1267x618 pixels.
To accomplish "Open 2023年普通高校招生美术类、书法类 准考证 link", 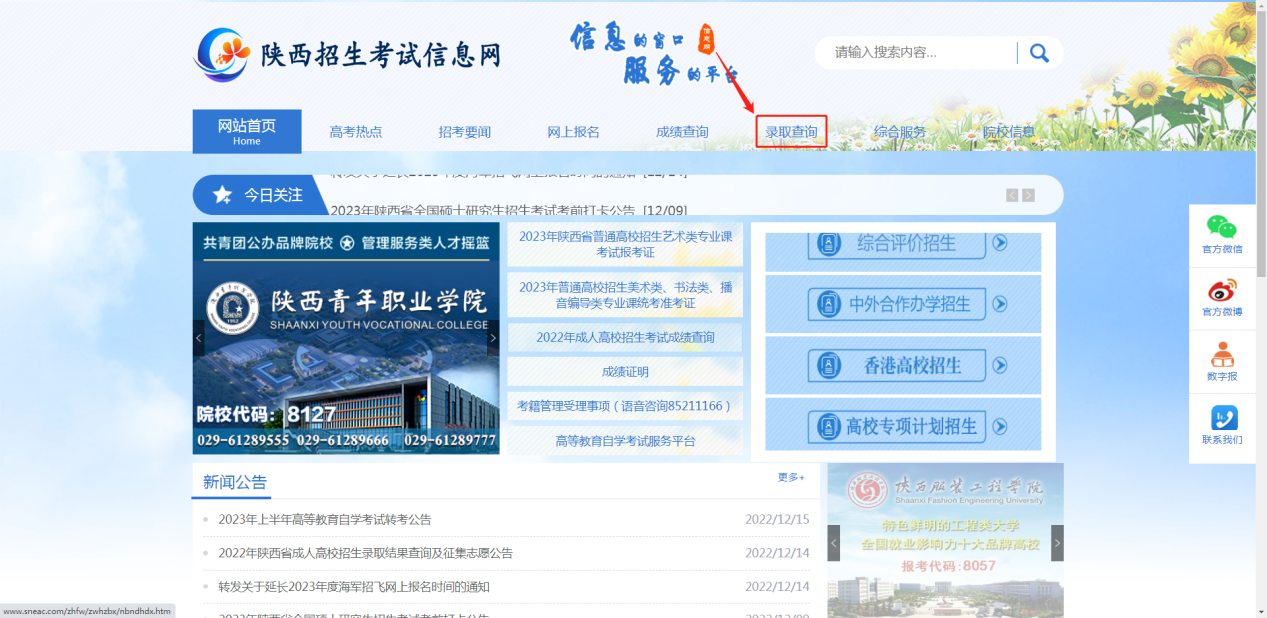I will pos(625,294).
